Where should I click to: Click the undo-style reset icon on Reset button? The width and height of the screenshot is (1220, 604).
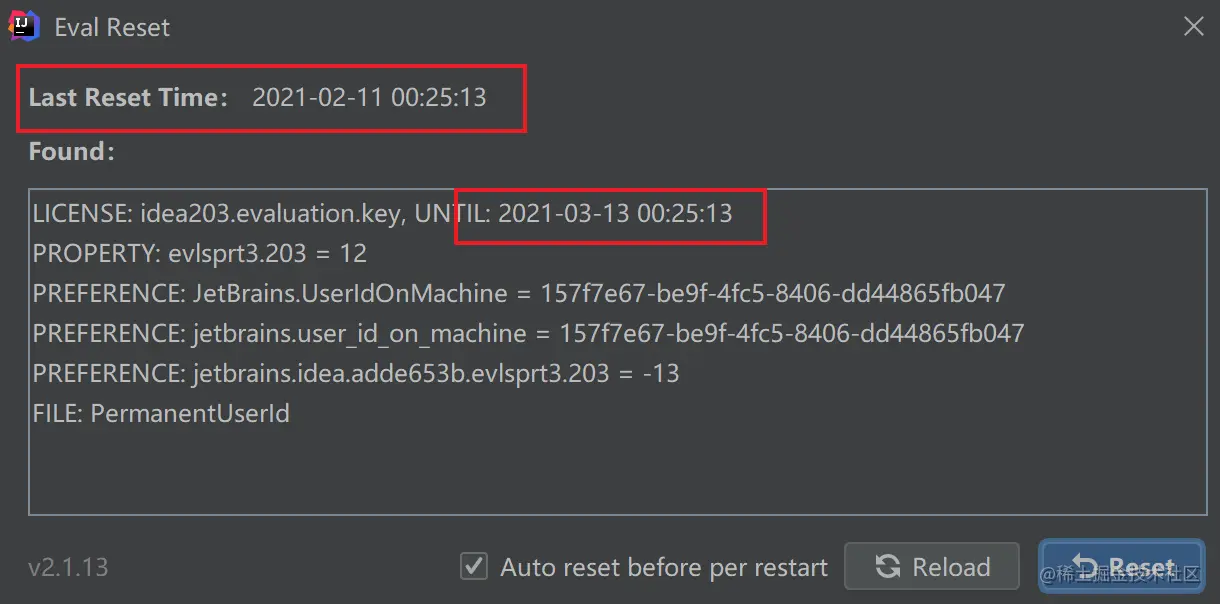[1089, 566]
